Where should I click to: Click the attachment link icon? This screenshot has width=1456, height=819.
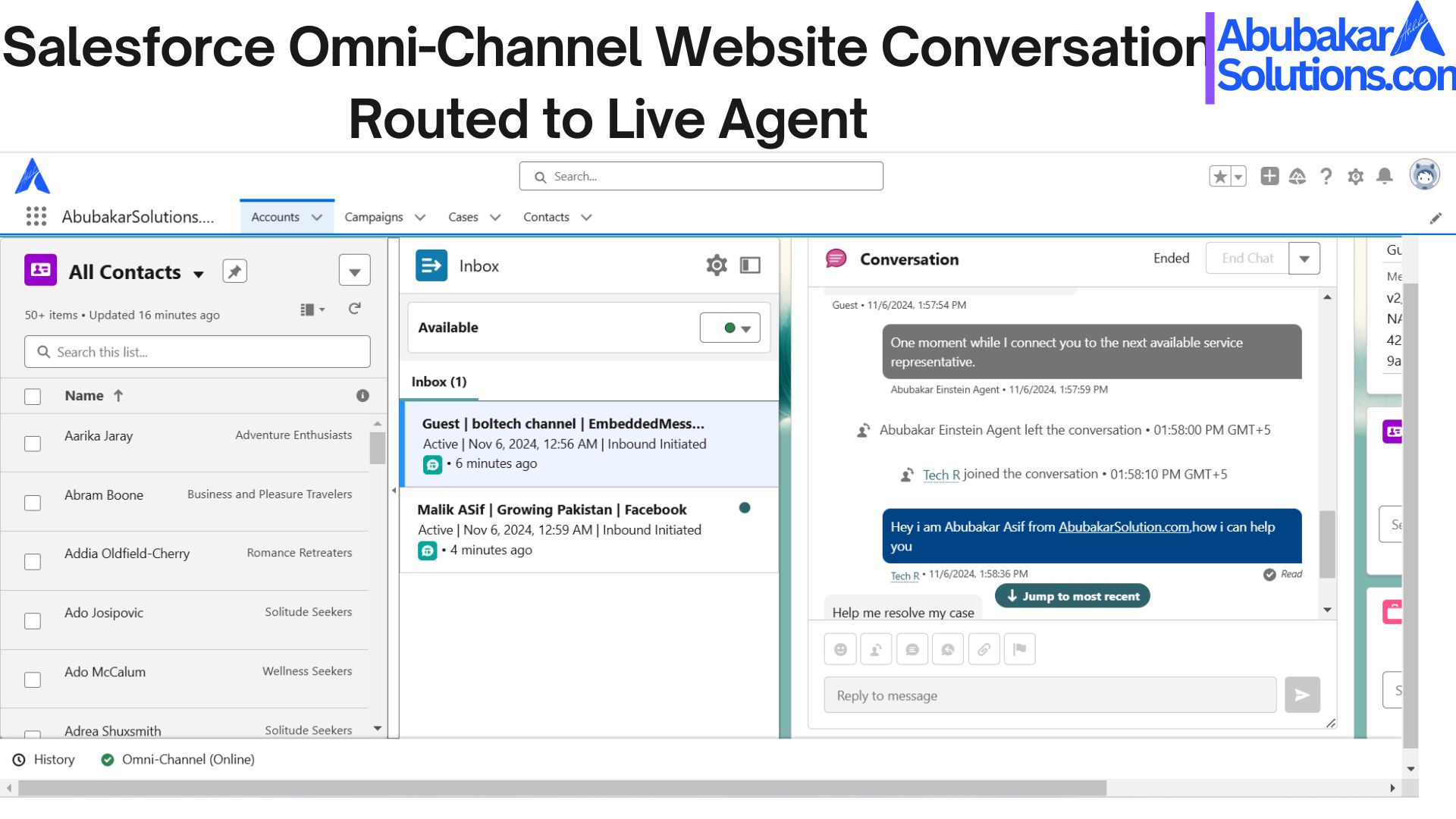click(x=984, y=650)
